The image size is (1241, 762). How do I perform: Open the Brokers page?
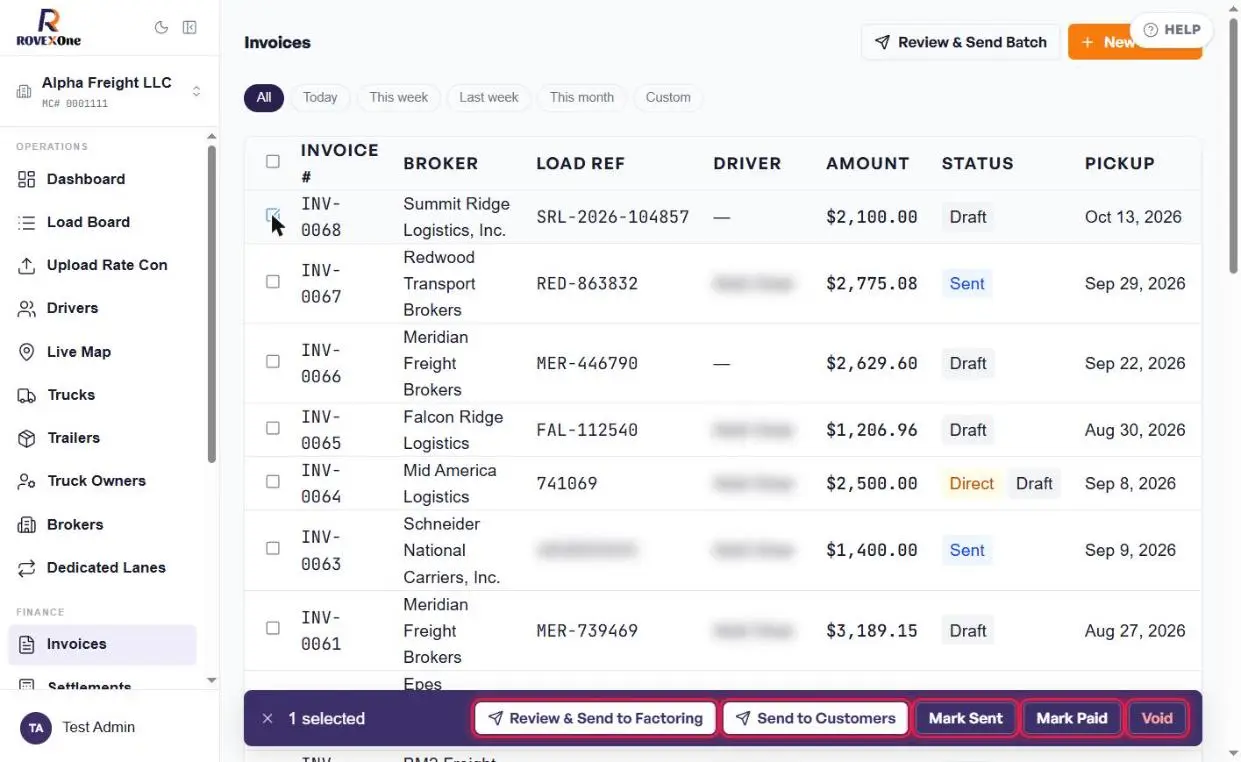[102, 525]
